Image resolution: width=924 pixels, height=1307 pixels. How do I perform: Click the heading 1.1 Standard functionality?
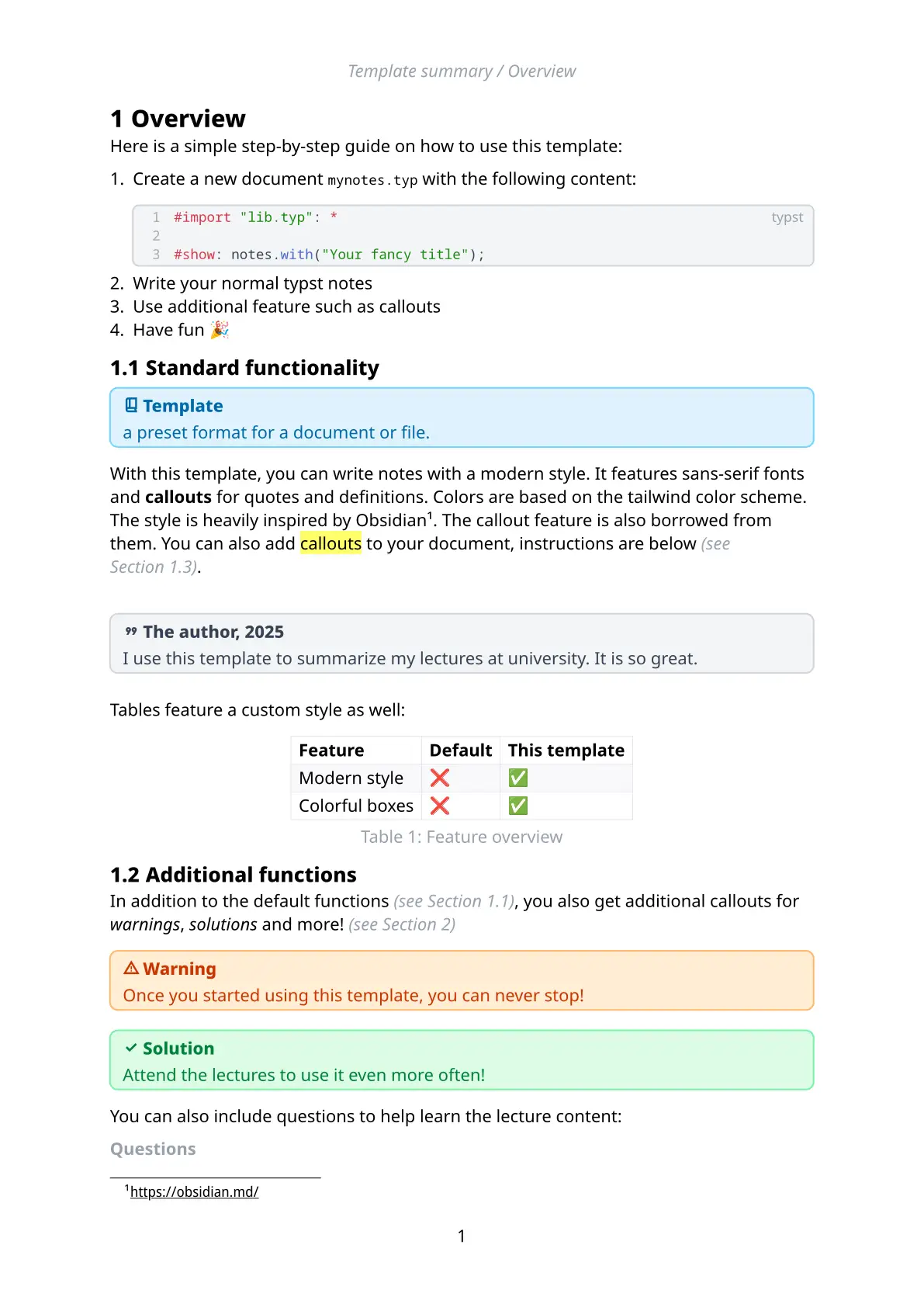click(244, 368)
